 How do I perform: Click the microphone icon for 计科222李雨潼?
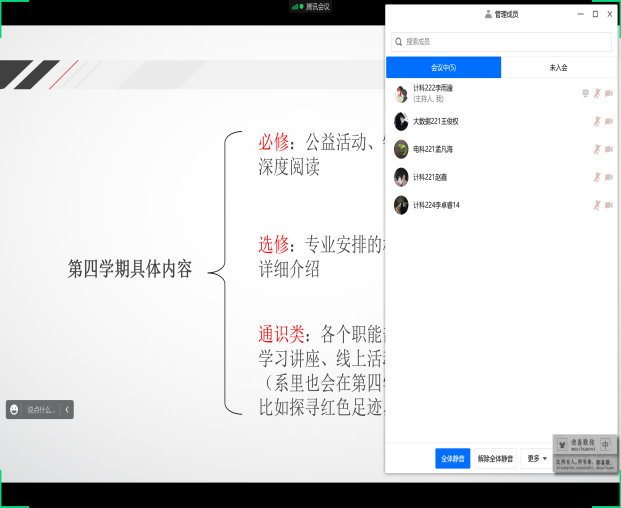(x=597, y=93)
